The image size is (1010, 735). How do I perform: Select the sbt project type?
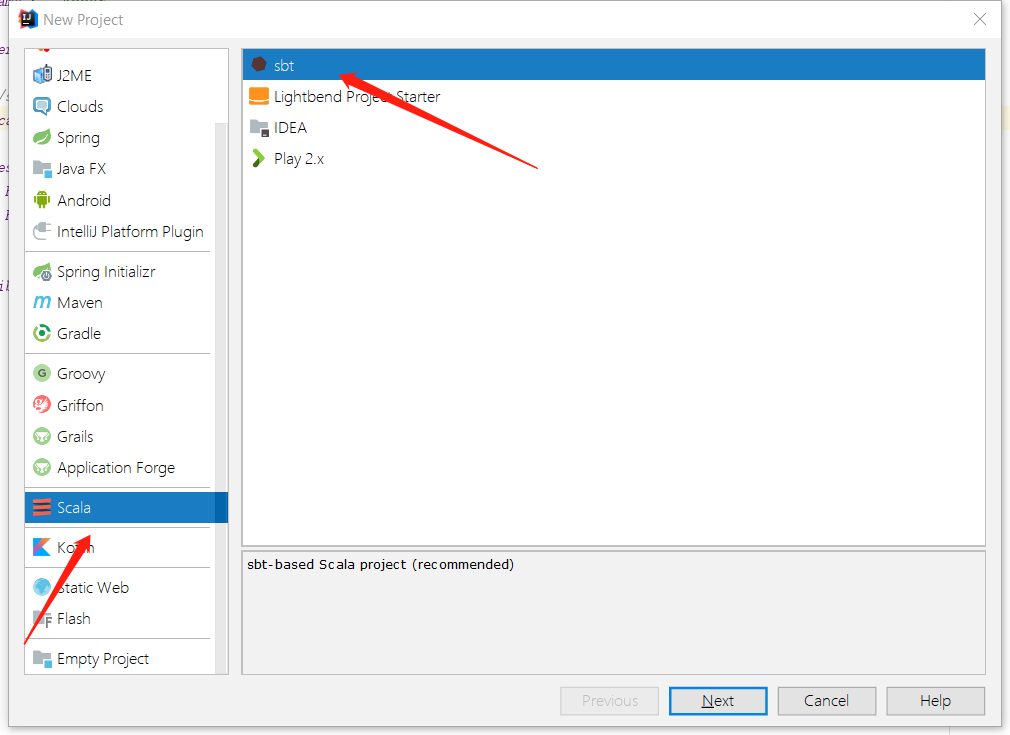click(x=614, y=64)
